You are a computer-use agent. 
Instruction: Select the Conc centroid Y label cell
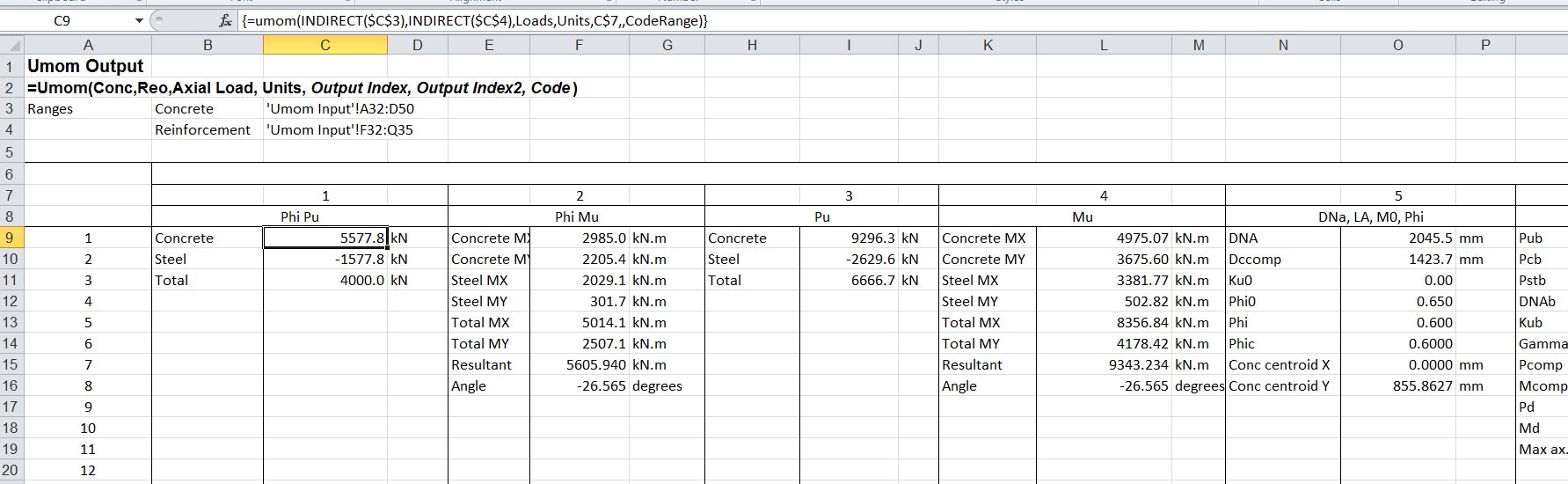[1282, 385]
